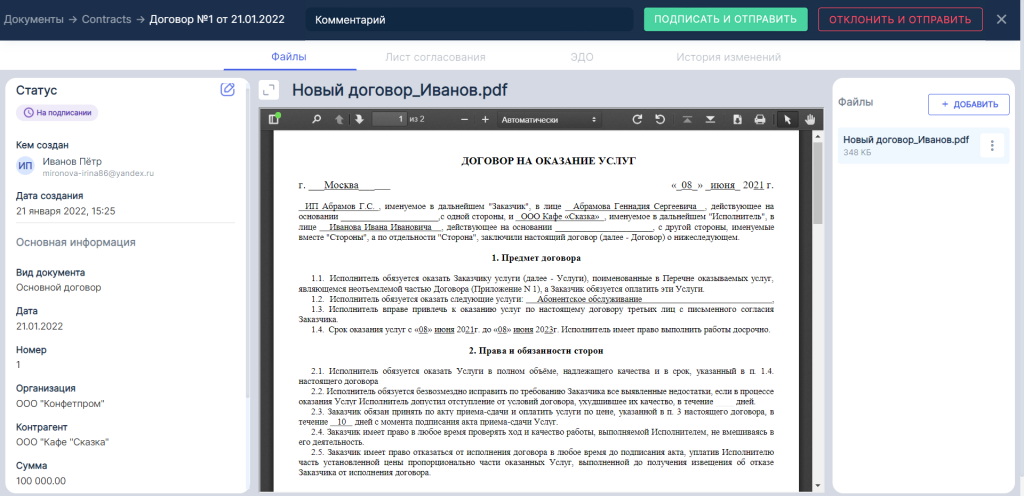Viewport: 1024px width, 496px height.
Task: Open the find-in-document magnifier
Action: [x=317, y=119]
